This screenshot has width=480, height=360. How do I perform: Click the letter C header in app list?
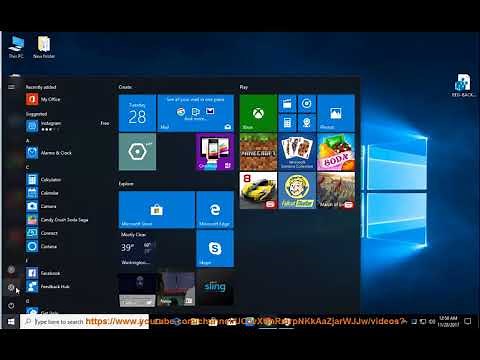[x=28, y=167]
